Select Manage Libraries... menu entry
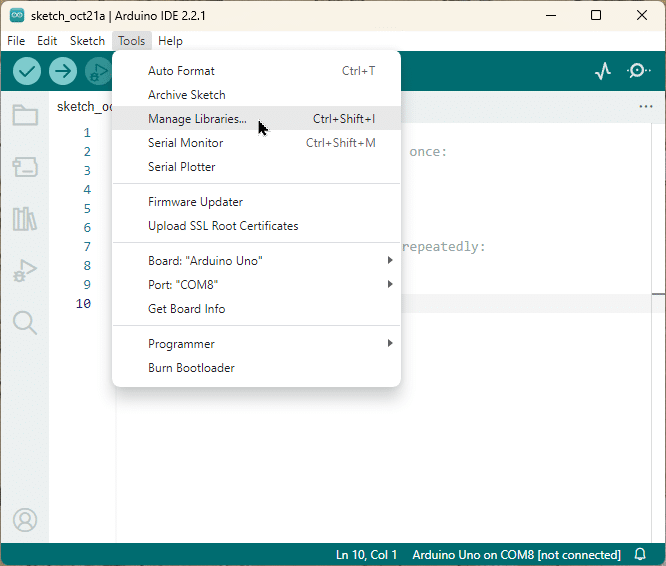Viewport: 666px width, 566px height. pyautogui.click(x=257, y=118)
